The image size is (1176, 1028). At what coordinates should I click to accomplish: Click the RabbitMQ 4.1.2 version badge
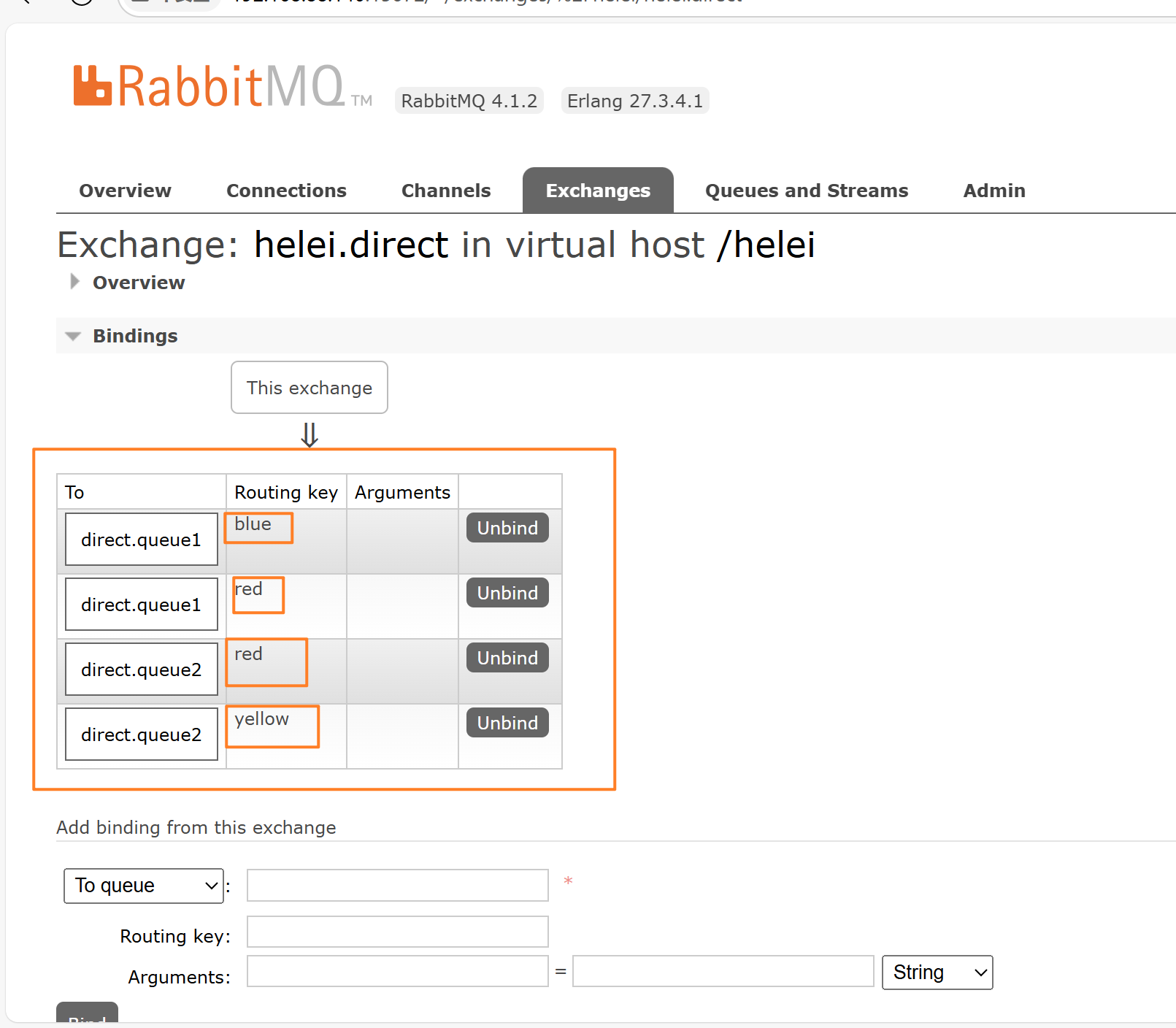pyautogui.click(x=469, y=101)
